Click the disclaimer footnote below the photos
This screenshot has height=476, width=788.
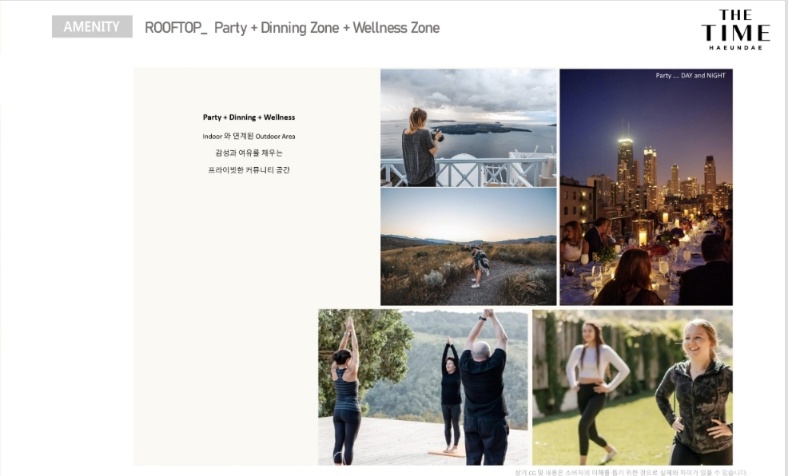[x=631, y=472]
